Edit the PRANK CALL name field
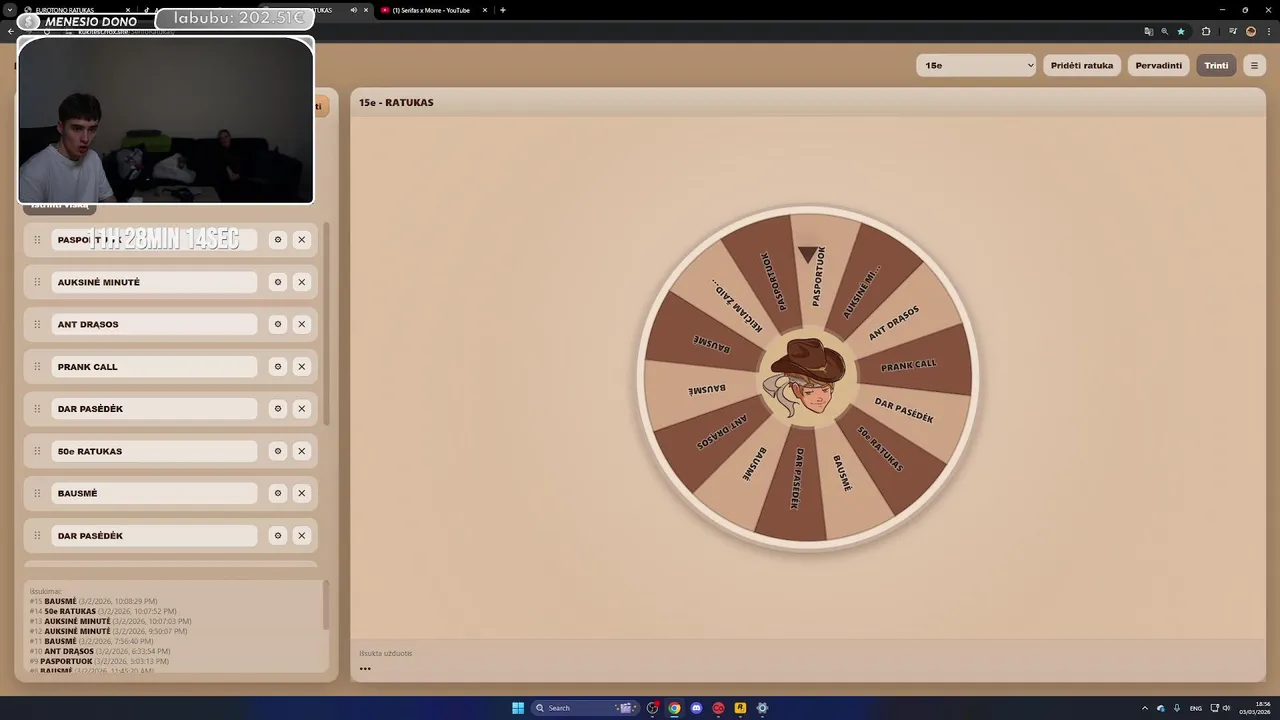The image size is (1280, 720). 154,367
